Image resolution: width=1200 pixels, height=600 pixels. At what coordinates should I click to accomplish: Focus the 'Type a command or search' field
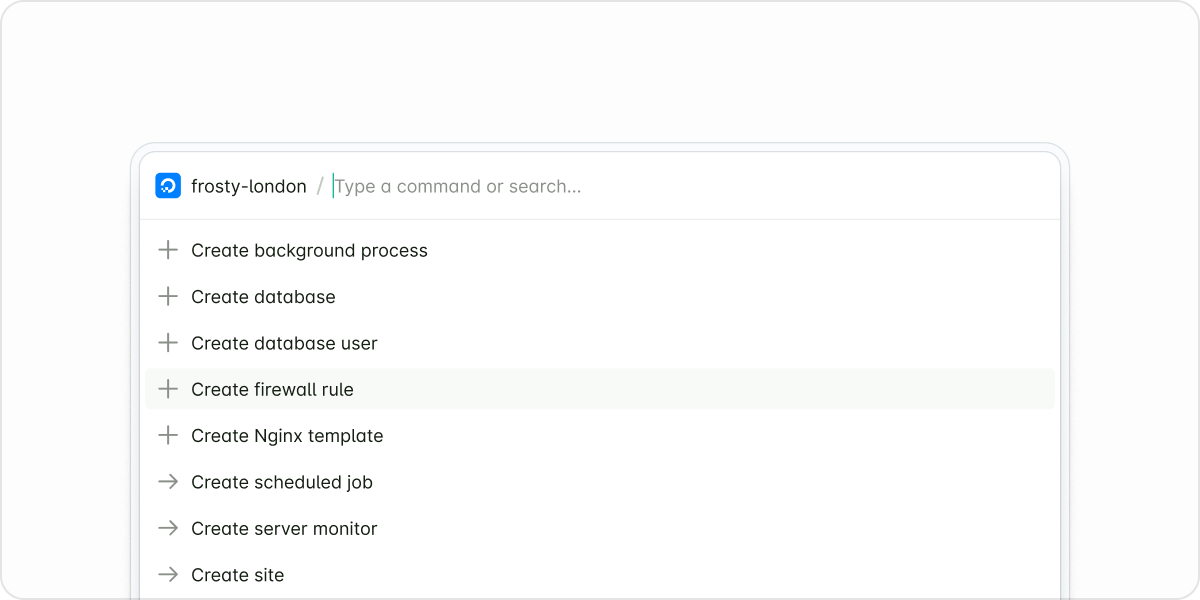(600, 186)
